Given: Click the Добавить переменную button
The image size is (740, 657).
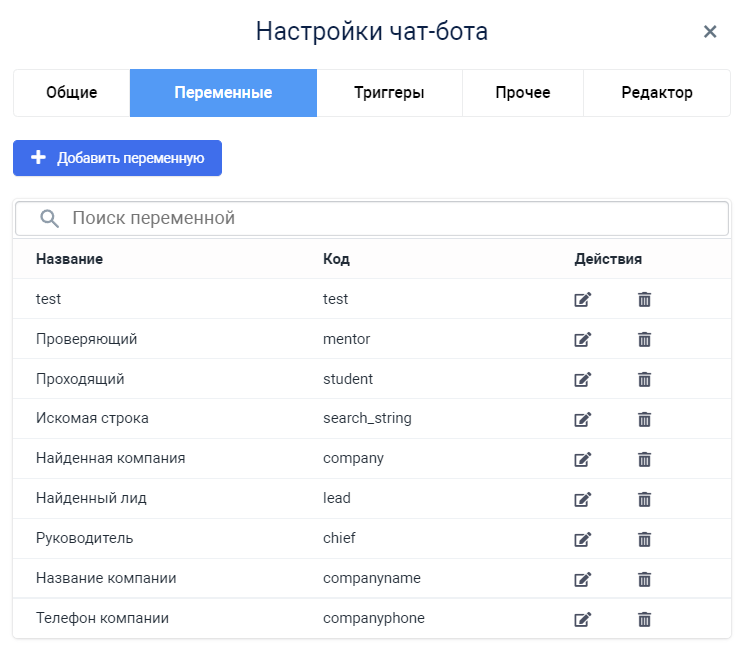Looking at the screenshot, I should pyautogui.click(x=117, y=158).
